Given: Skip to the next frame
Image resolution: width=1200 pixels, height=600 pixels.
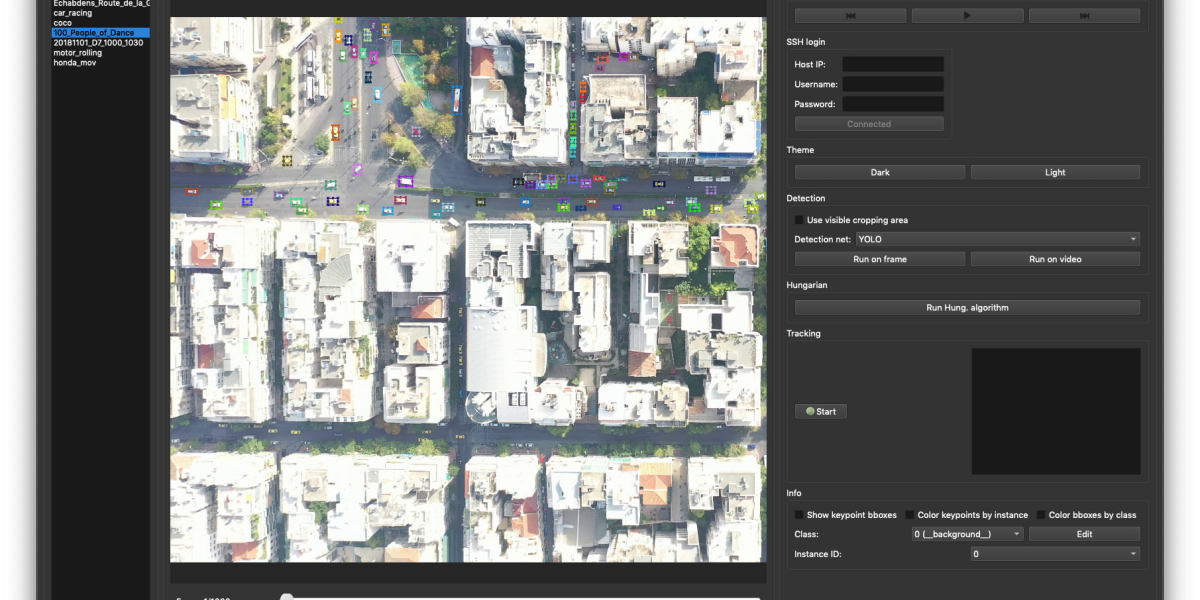Looking at the screenshot, I should coord(1084,16).
